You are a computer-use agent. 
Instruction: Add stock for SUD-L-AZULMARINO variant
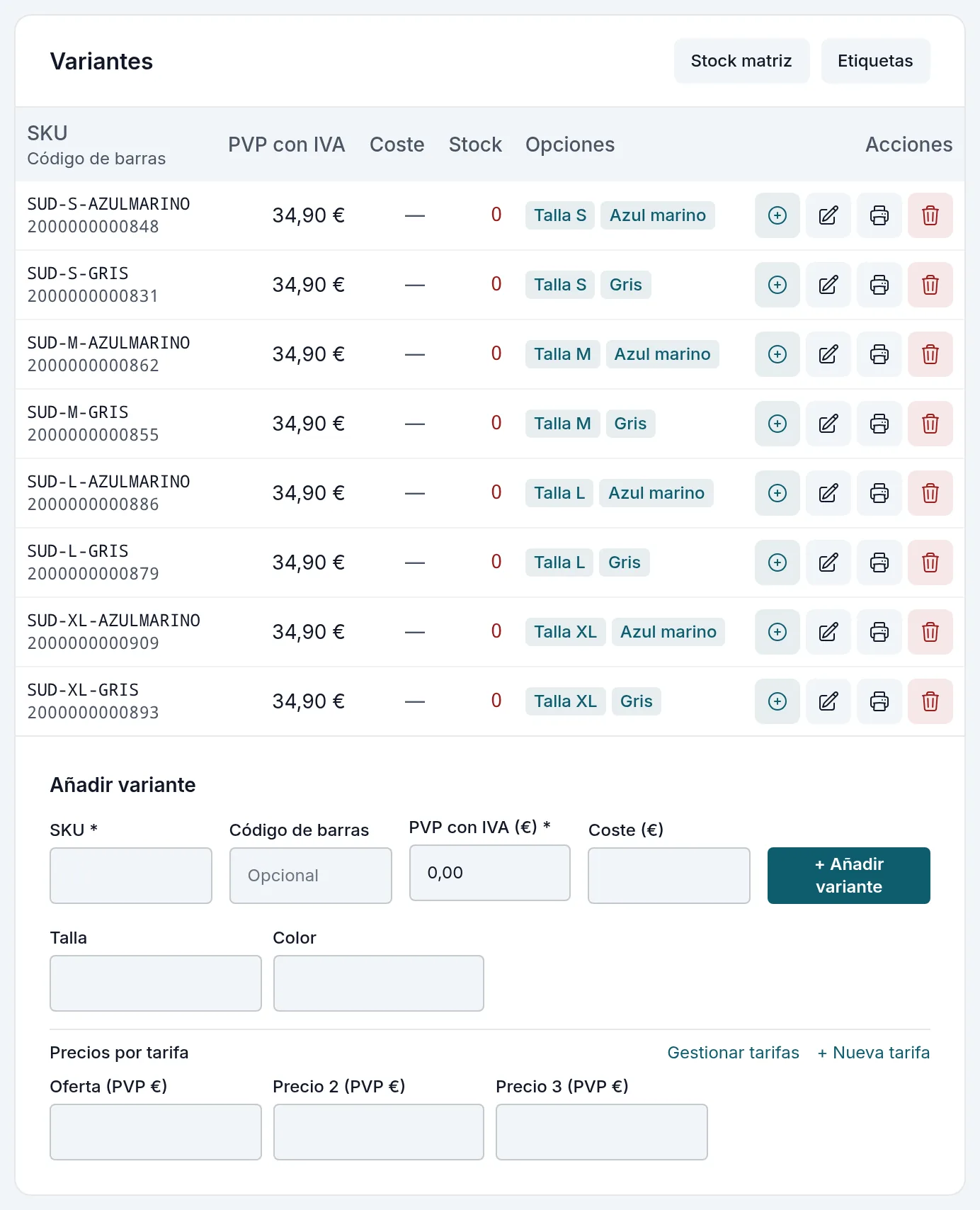[x=777, y=493]
